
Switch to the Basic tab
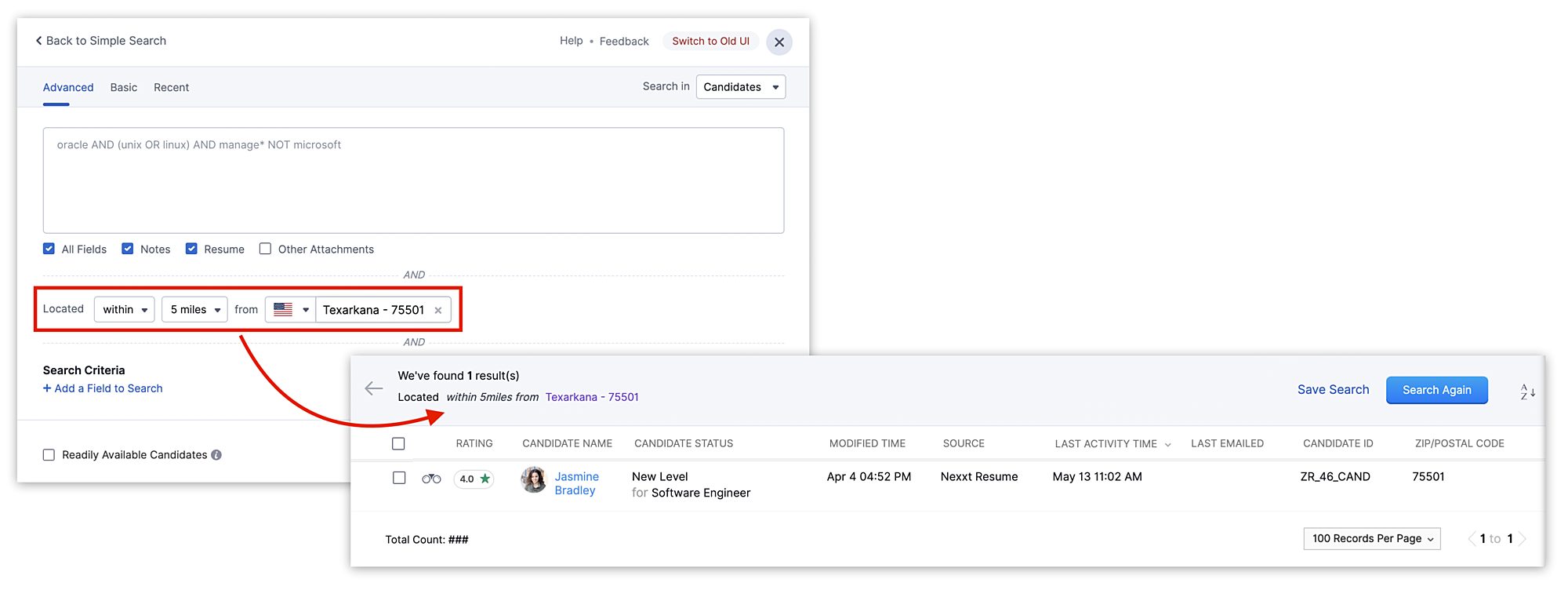point(124,88)
